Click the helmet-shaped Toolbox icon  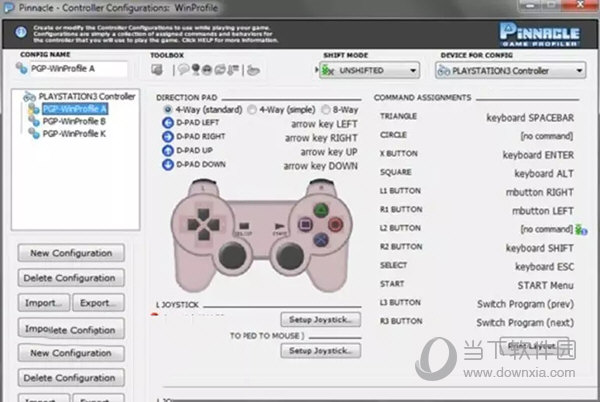pos(207,70)
